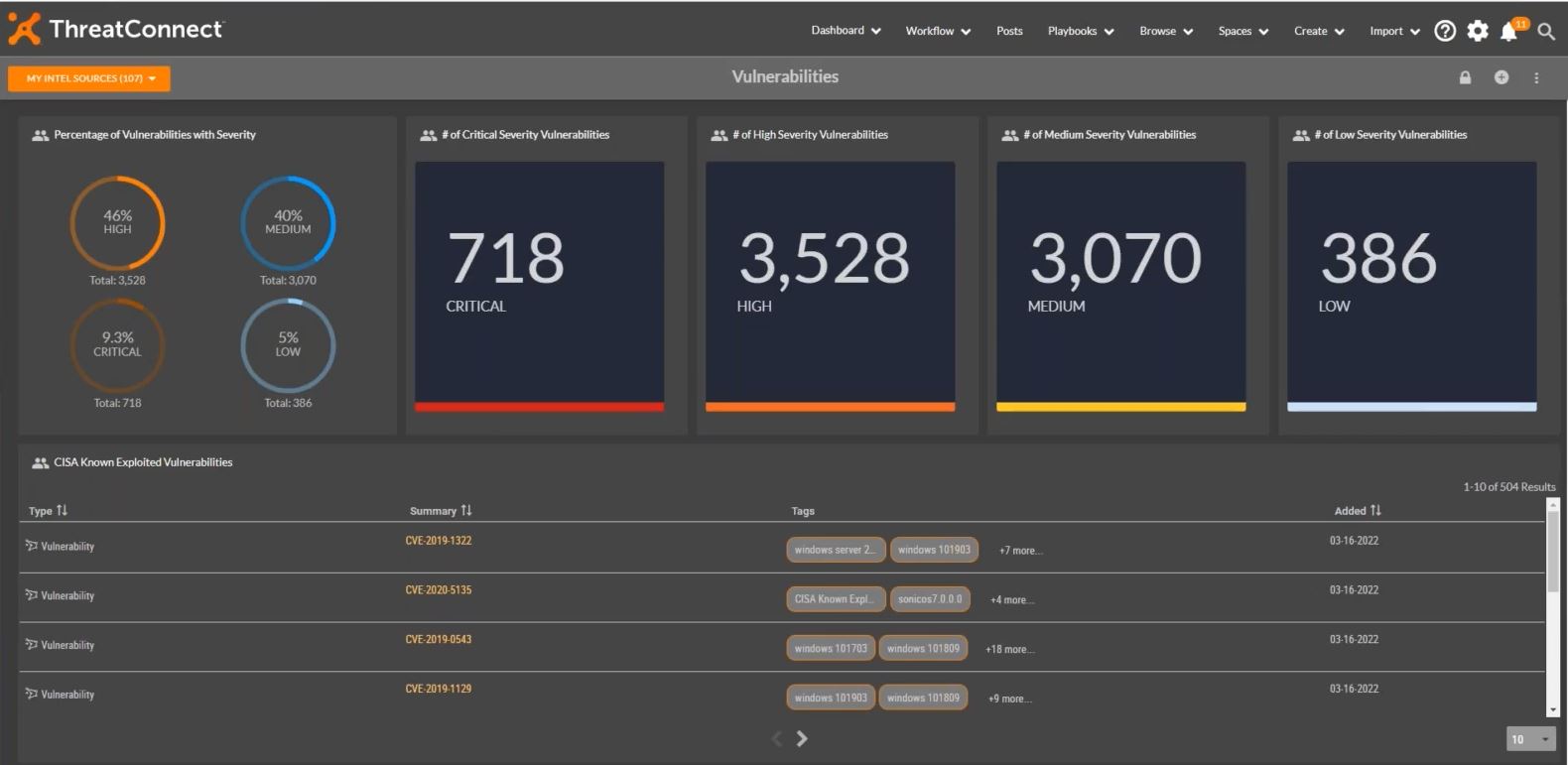Sort table by Added column
The height and width of the screenshot is (765, 1568).
[1358, 511]
